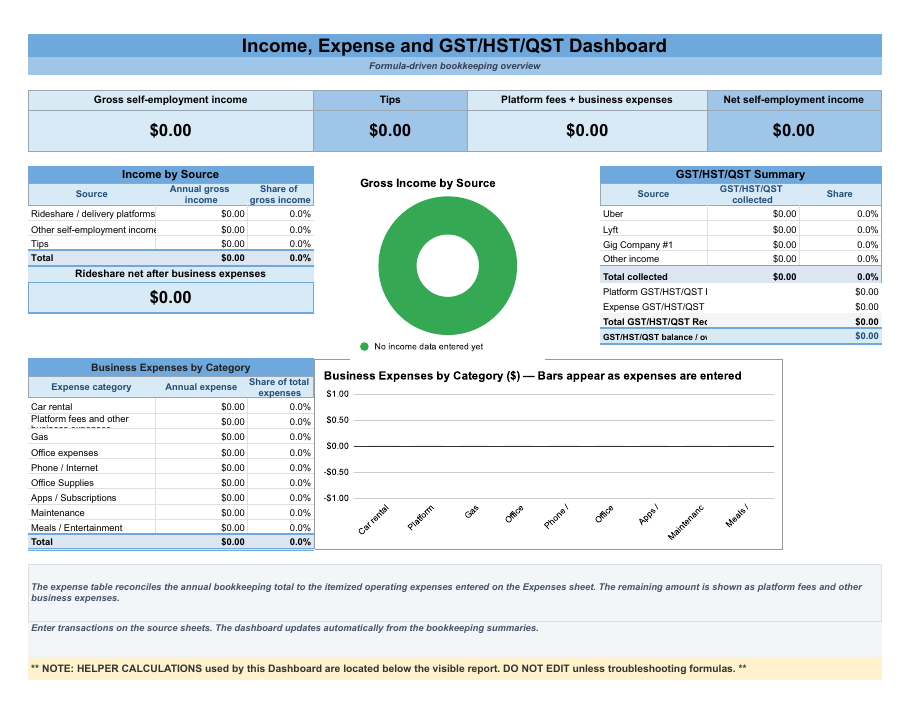This screenshot has height=705, width=915.
Task: Select the "Office Supplies" row label
Action: click(62, 483)
